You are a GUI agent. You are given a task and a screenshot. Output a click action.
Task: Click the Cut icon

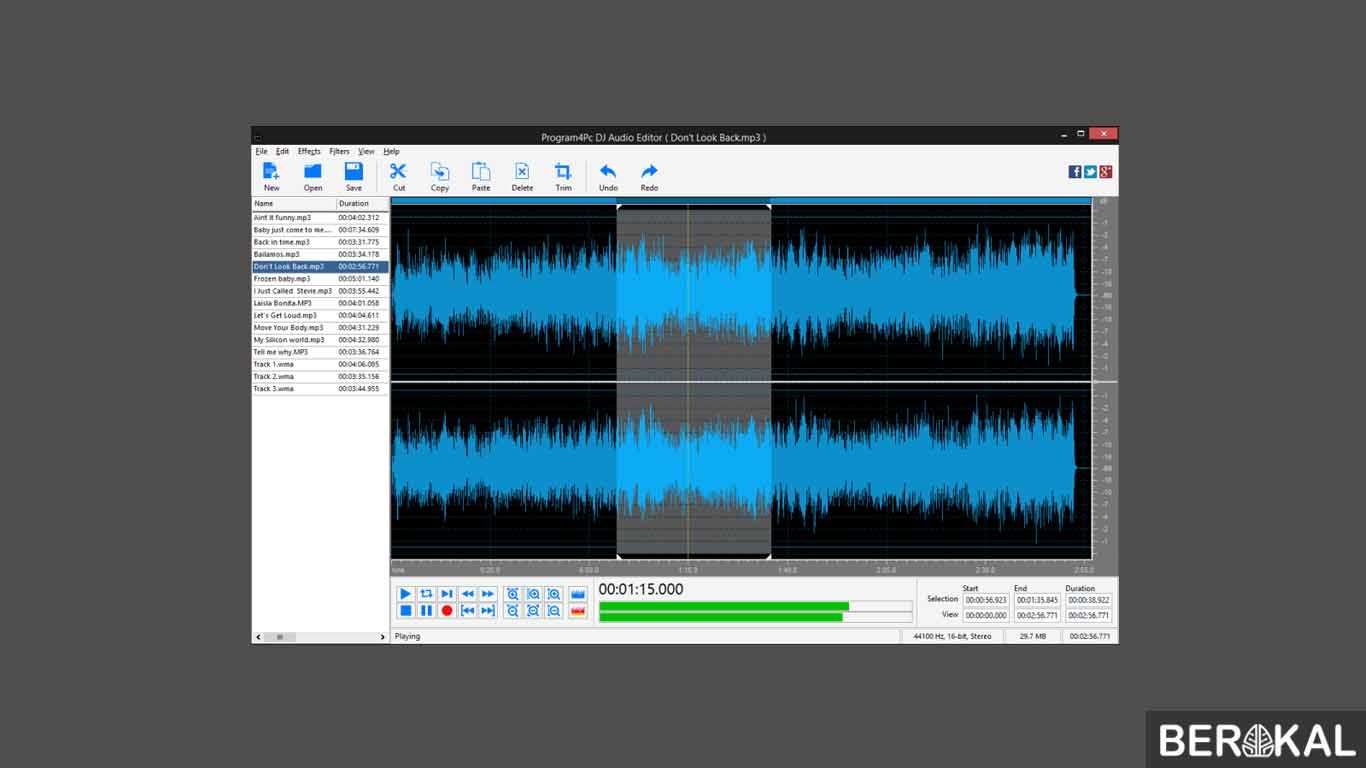pyautogui.click(x=398, y=175)
